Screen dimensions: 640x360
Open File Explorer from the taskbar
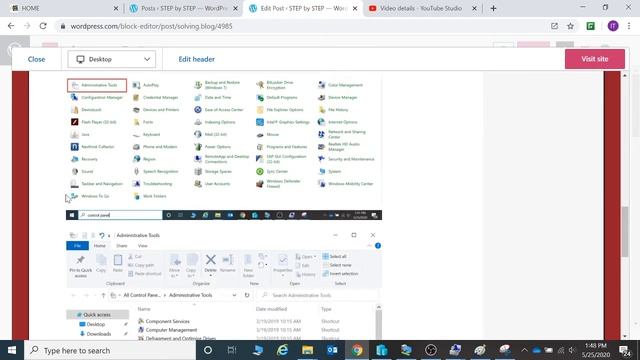point(307,350)
